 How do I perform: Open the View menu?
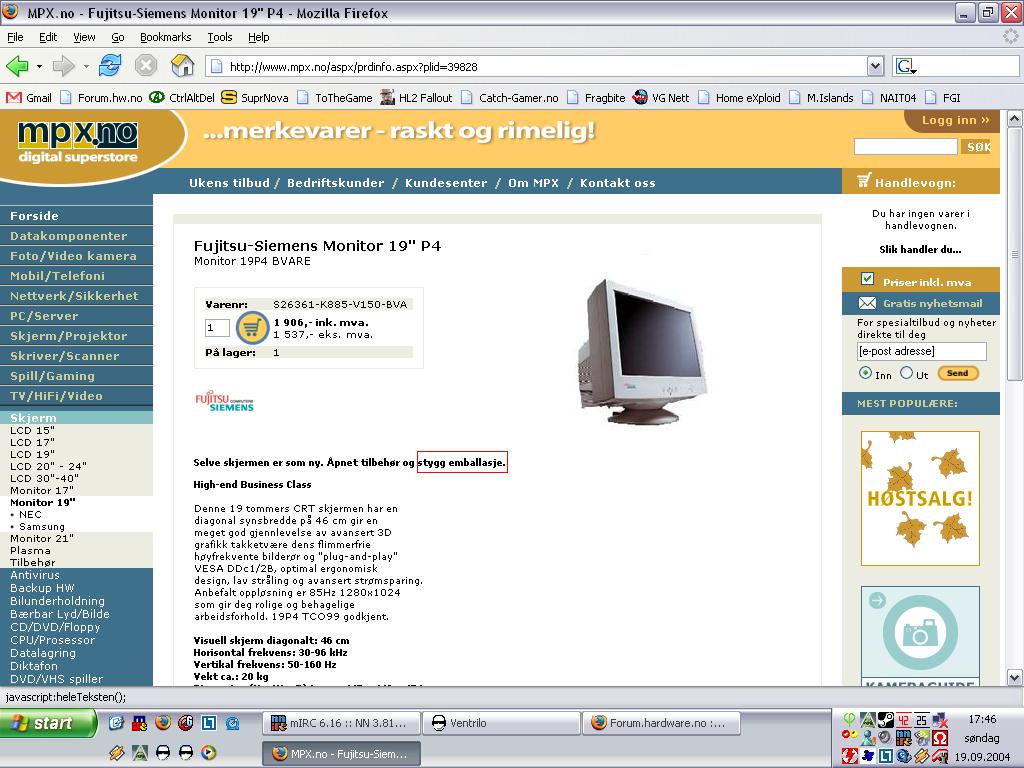(x=84, y=37)
